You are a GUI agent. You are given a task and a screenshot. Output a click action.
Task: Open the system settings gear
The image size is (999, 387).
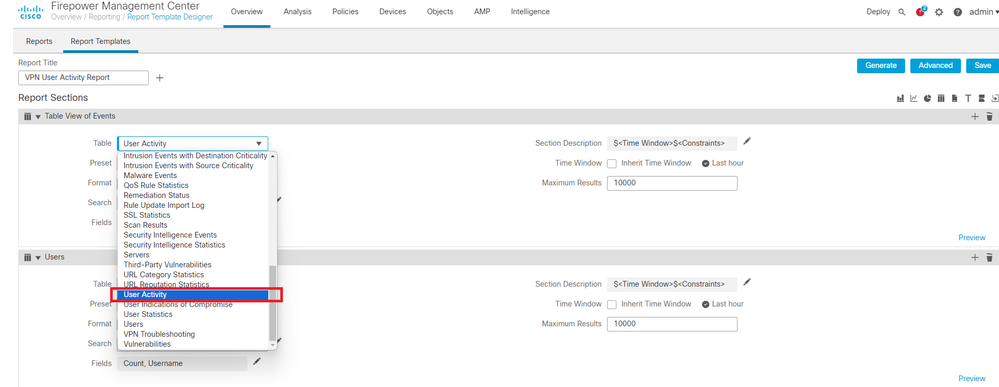click(x=938, y=12)
